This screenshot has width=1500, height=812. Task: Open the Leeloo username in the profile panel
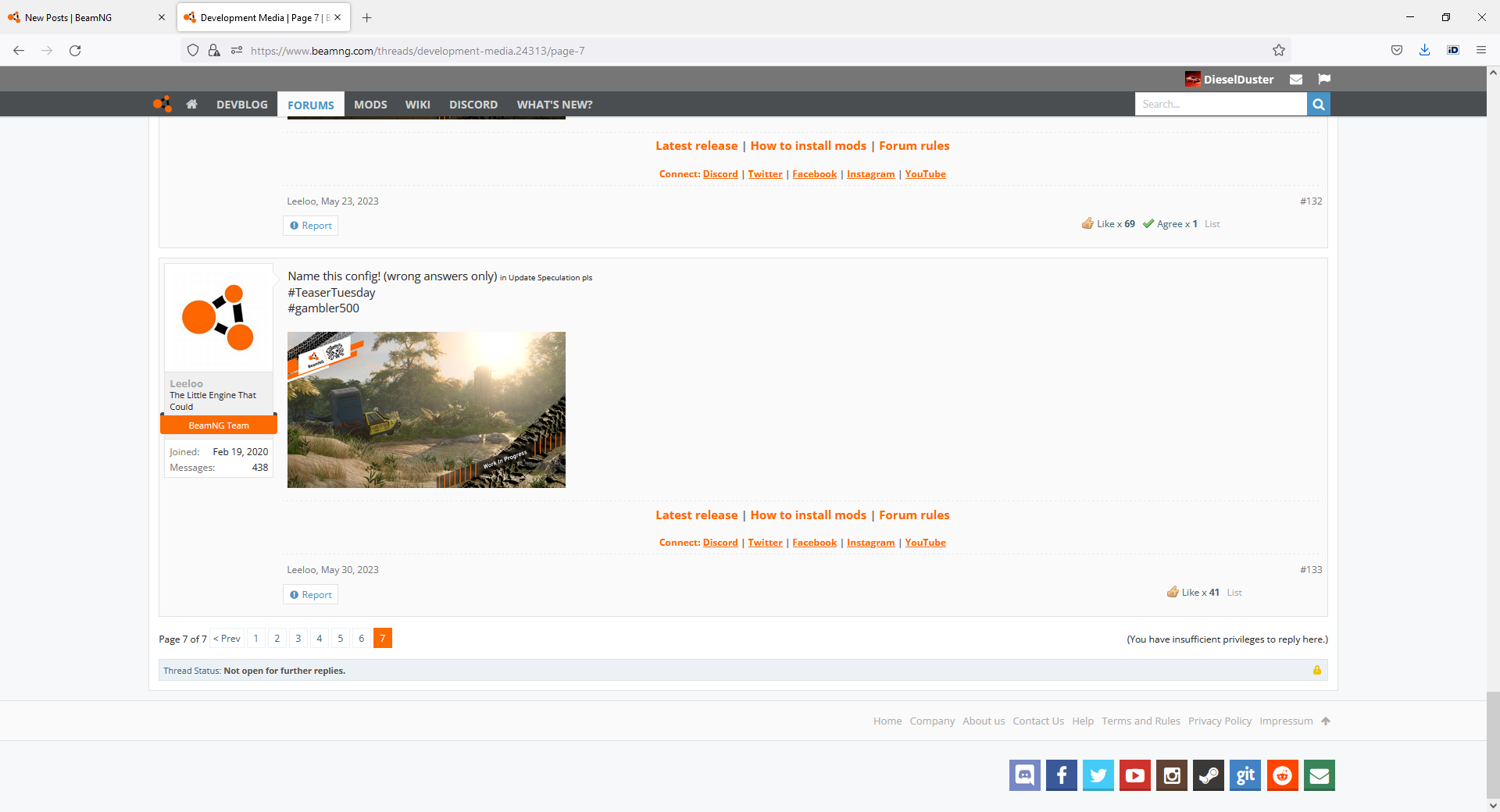(x=186, y=383)
